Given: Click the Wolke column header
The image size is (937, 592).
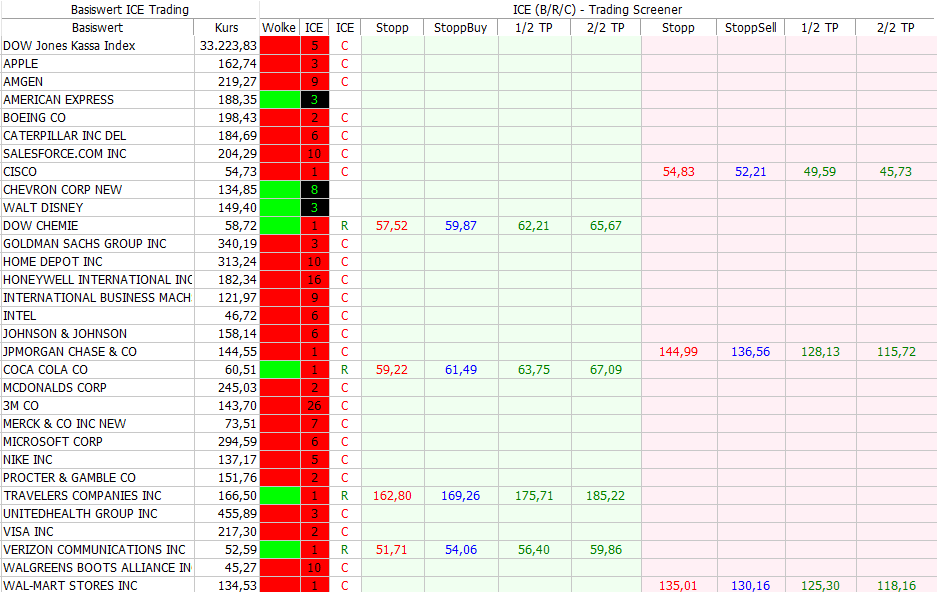Looking at the screenshot, I should pyautogui.click(x=279, y=27).
